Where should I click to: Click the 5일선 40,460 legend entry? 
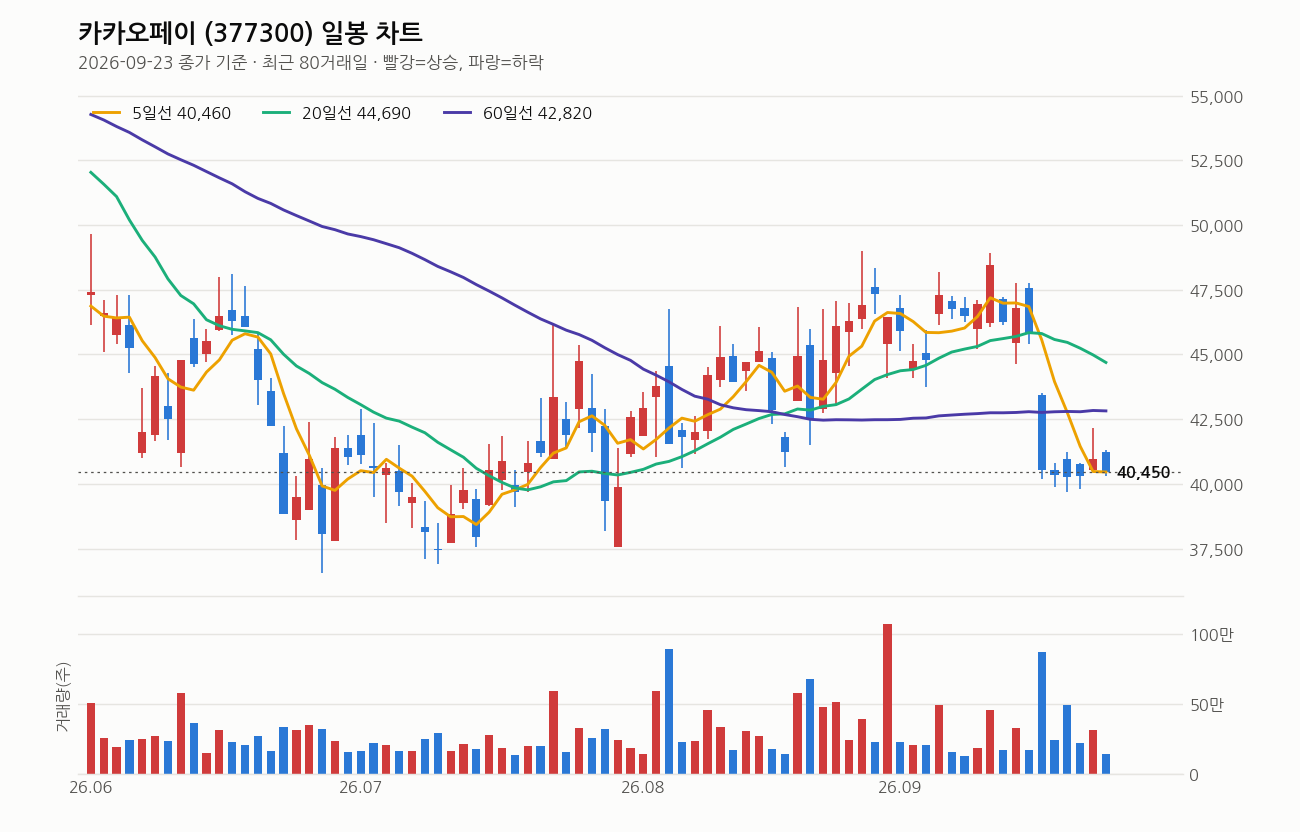coord(161,113)
